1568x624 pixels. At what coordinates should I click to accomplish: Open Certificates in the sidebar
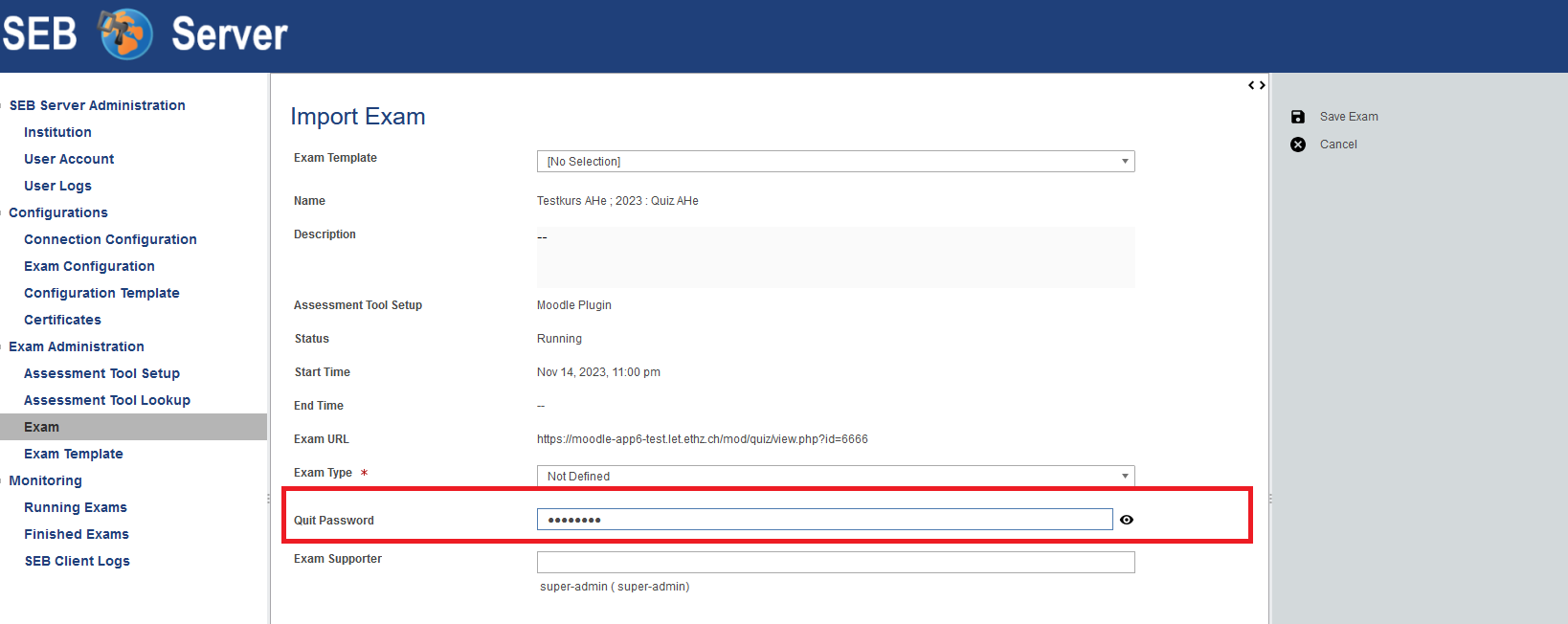[x=62, y=320]
